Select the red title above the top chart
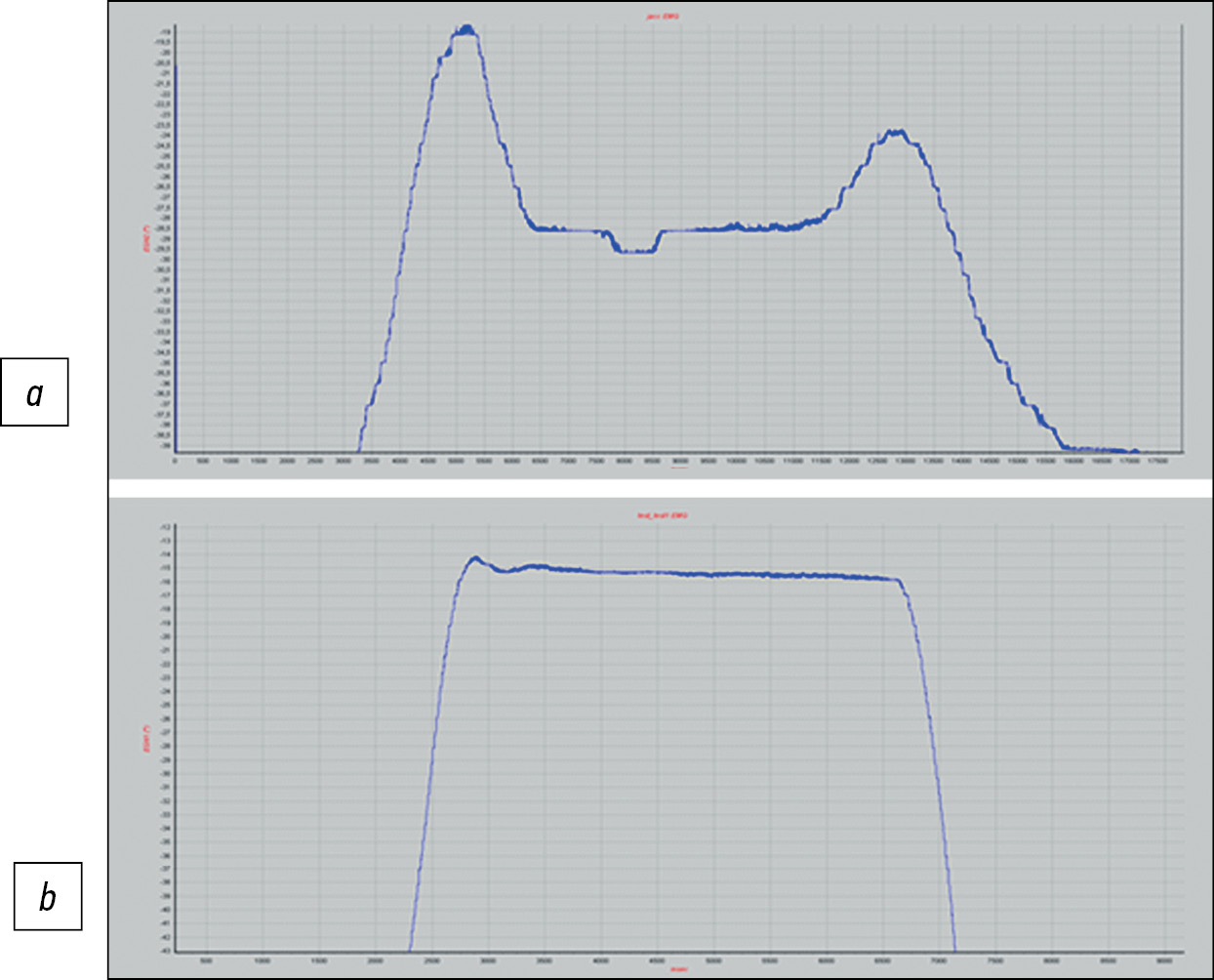The image size is (1214, 980). point(663,17)
